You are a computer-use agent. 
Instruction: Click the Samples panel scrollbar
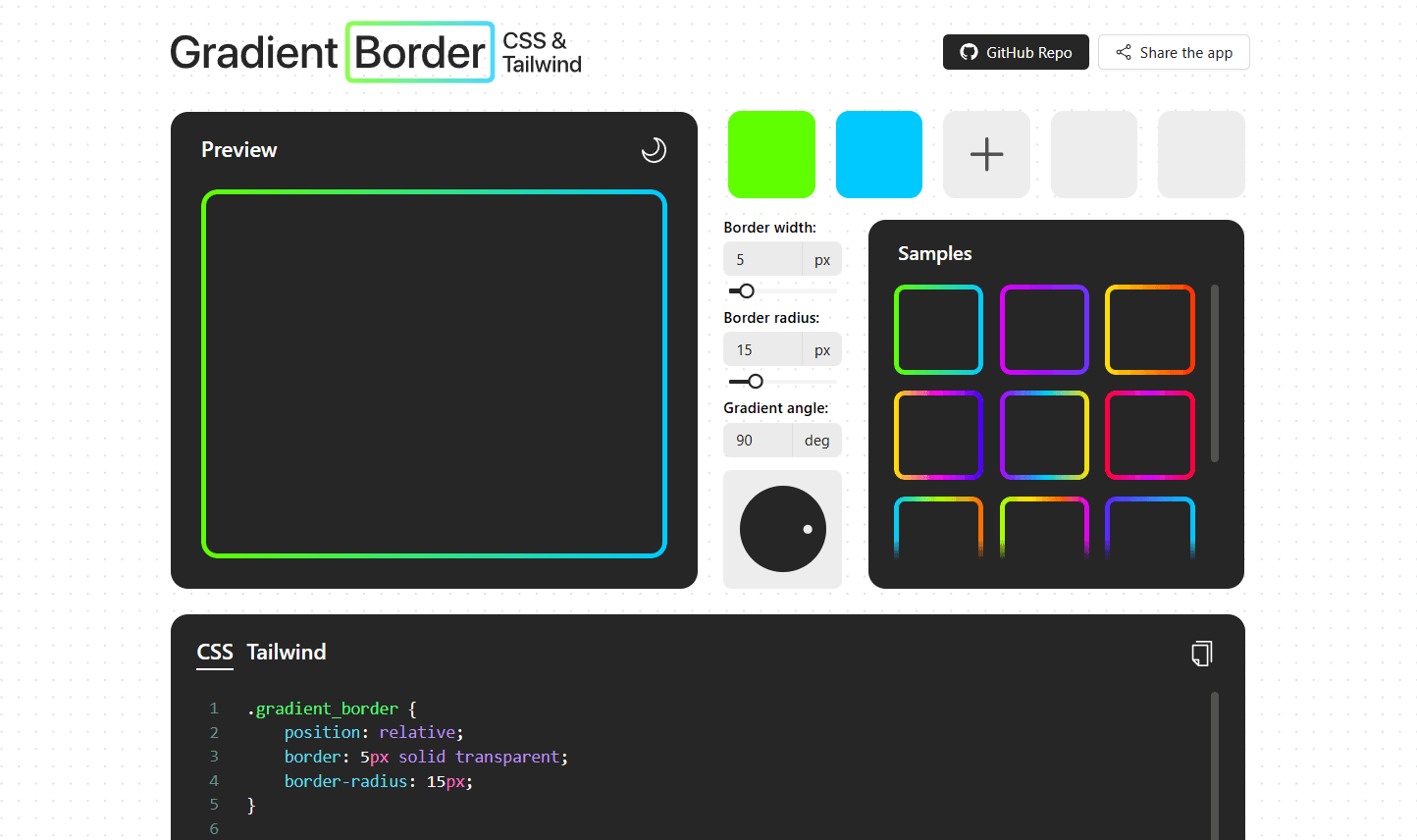pyautogui.click(x=1215, y=373)
